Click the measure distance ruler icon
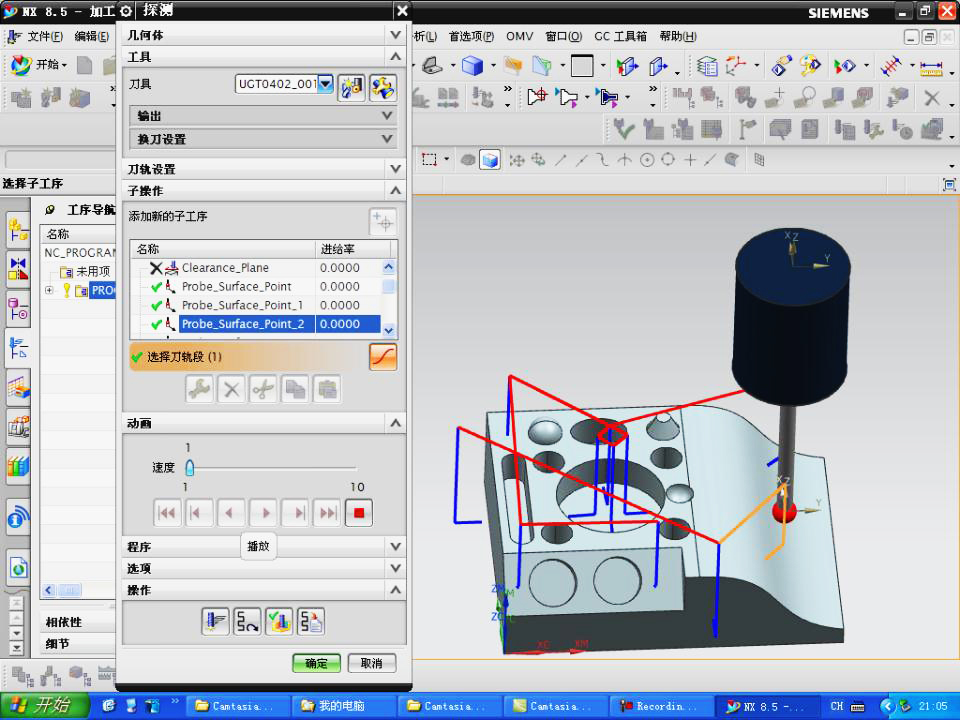The height and width of the screenshot is (720, 960). [x=931, y=66]
